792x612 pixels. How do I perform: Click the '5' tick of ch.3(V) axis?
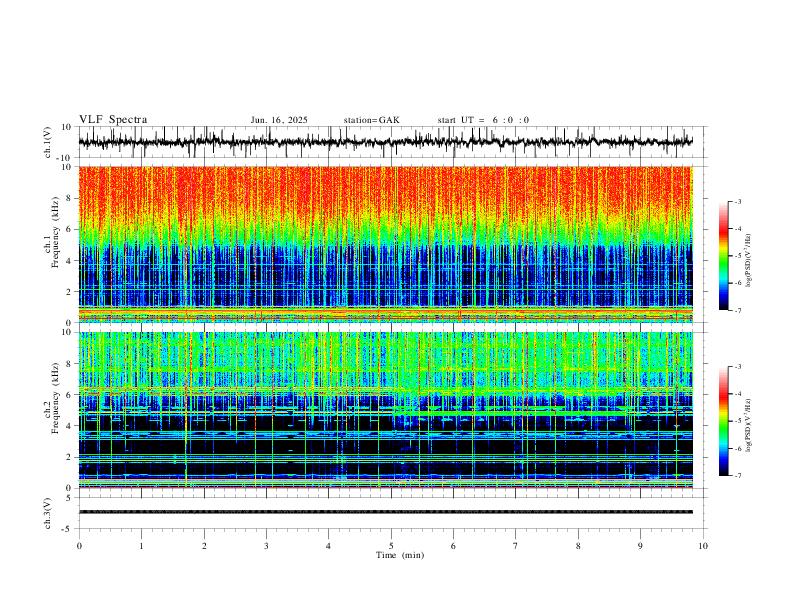69,497
